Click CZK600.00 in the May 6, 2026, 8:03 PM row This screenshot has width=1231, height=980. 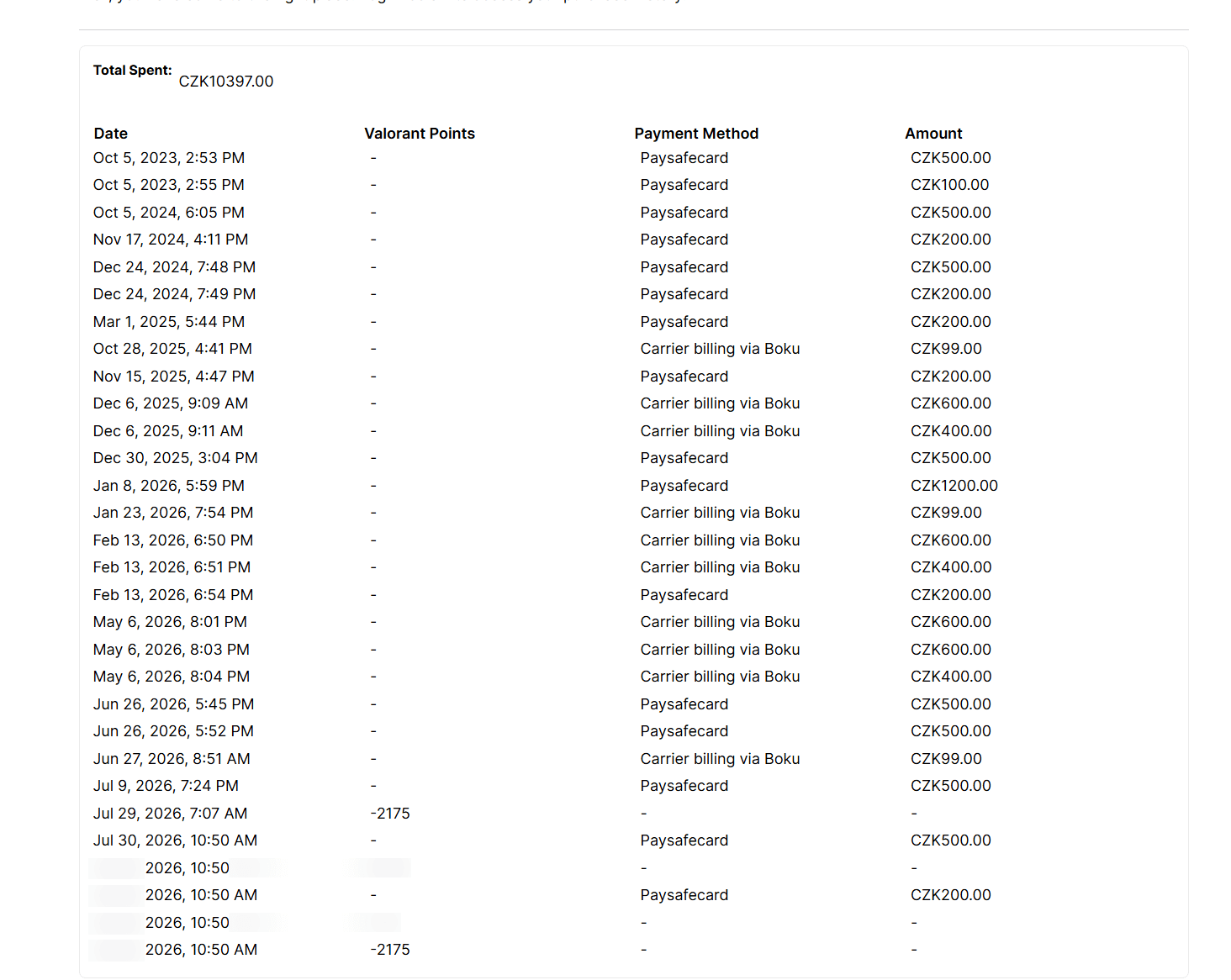tap(951, 650)
